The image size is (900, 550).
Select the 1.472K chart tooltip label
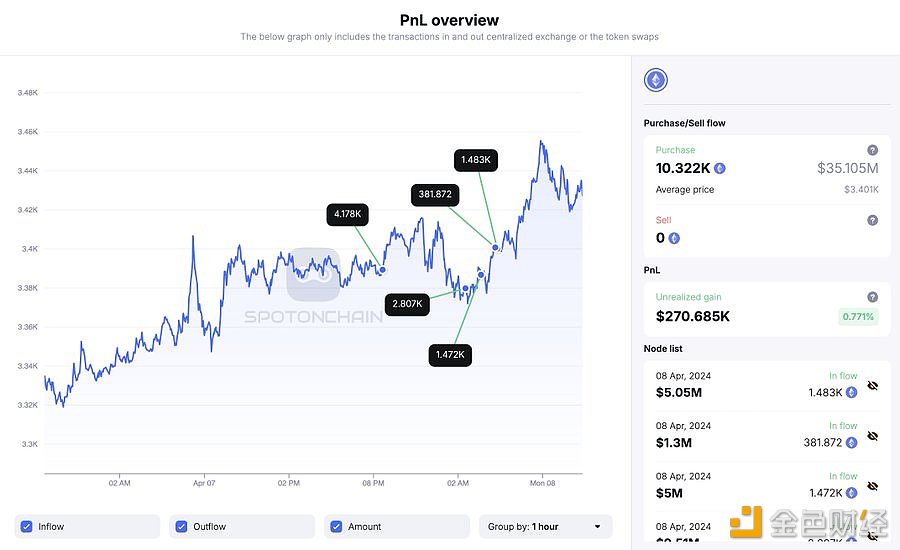click(x=450, y=355)
